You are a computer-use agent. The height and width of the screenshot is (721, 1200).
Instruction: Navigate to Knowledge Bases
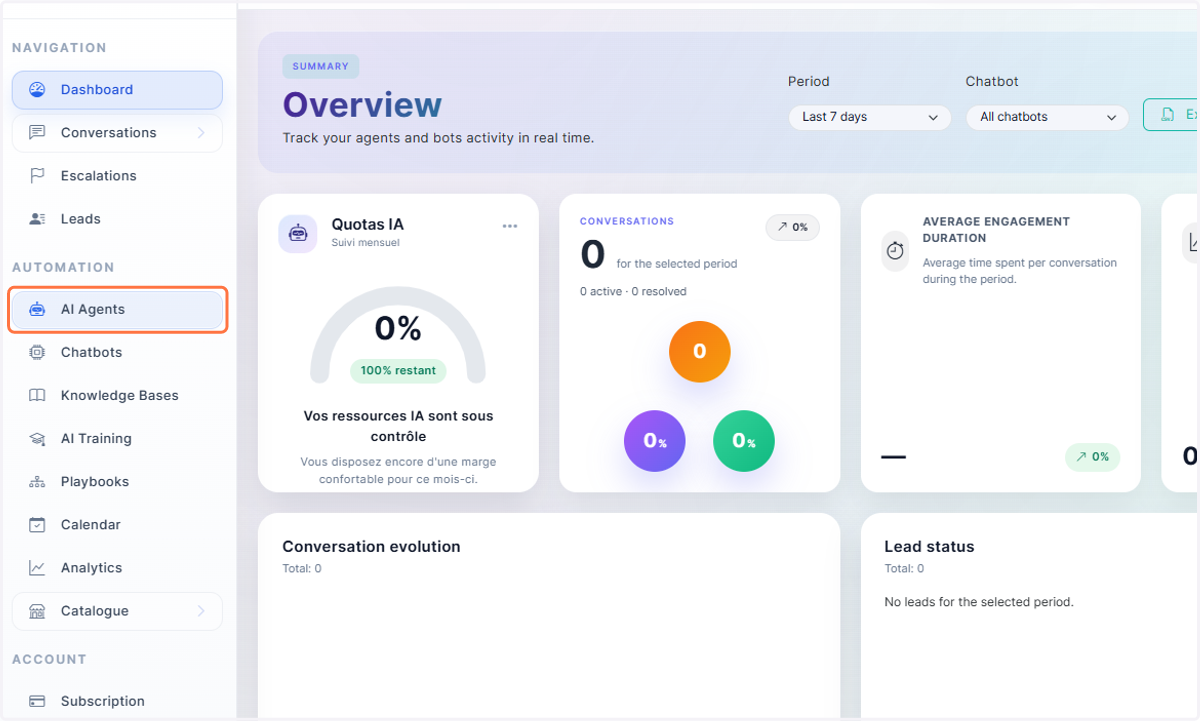tap(117, 395)
